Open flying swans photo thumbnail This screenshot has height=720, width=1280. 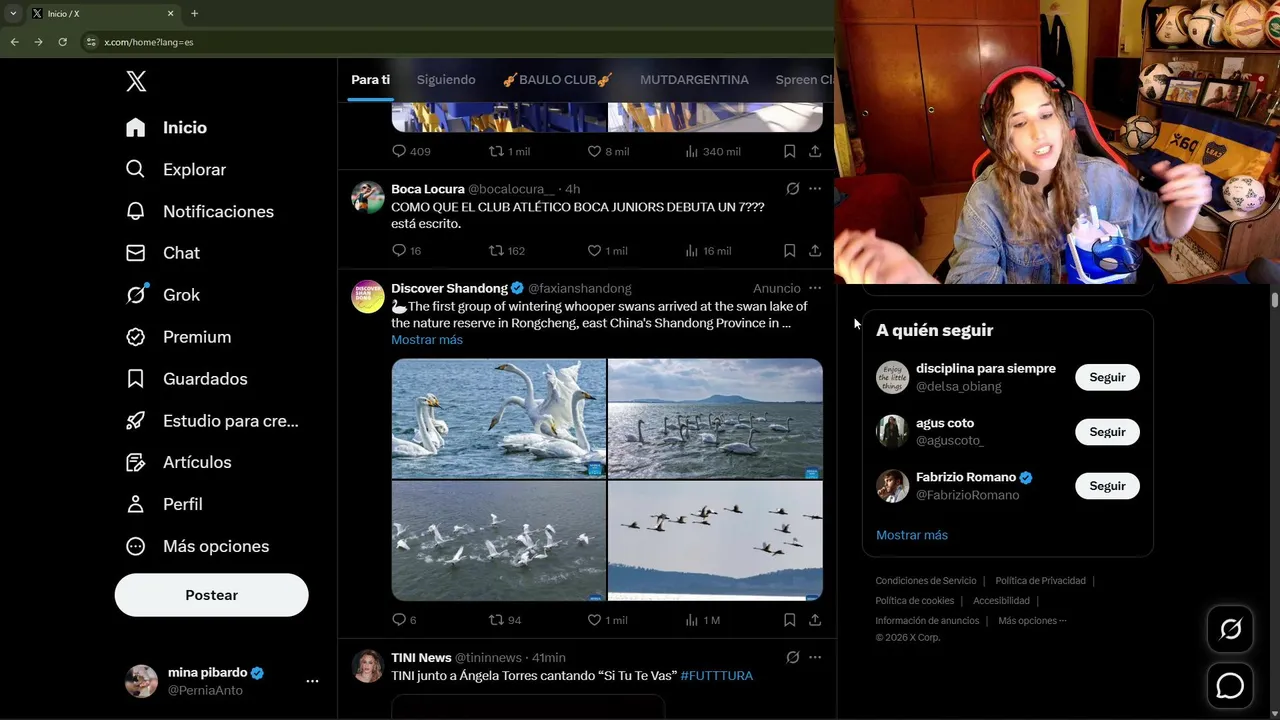[715, 540]
